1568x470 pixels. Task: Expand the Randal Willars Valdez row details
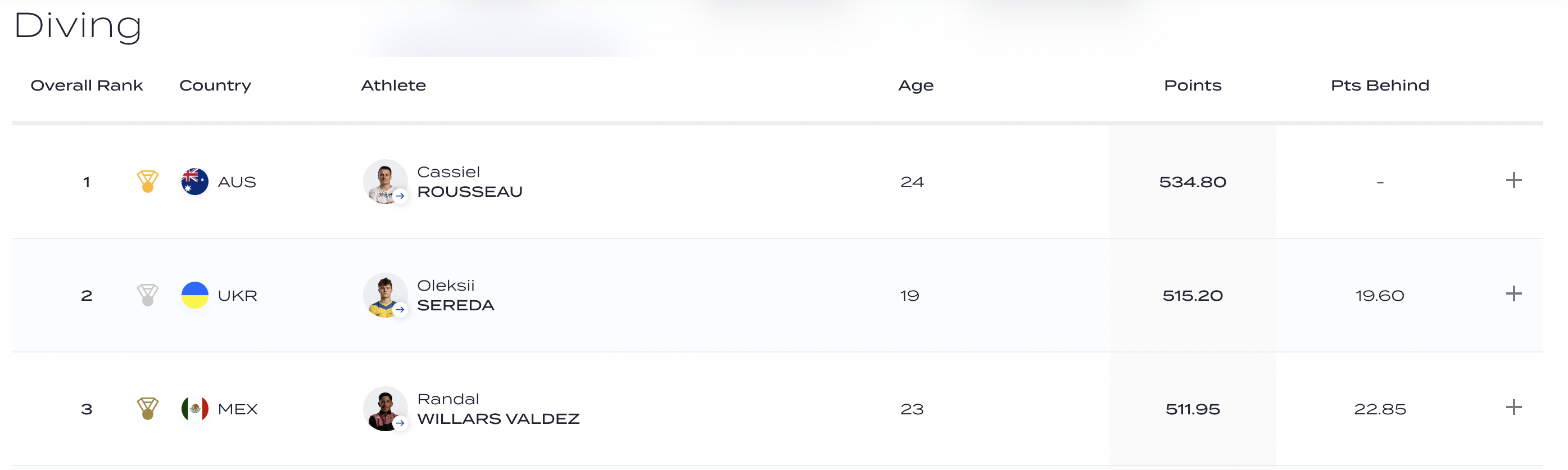tap(1513, 407)
